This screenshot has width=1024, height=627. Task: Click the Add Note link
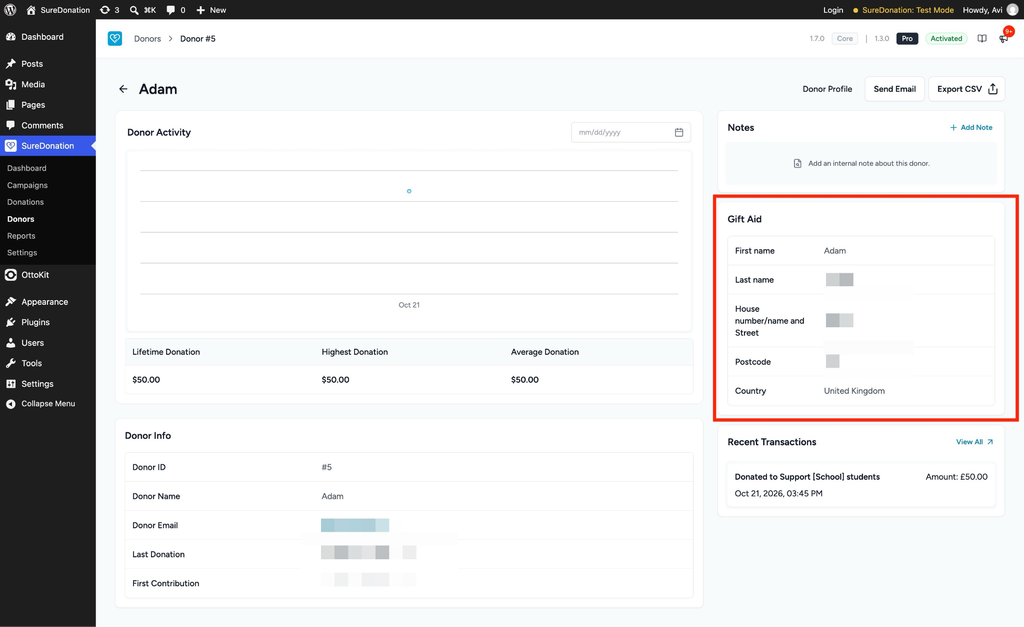pyautogui.click(x=971, y=127)
